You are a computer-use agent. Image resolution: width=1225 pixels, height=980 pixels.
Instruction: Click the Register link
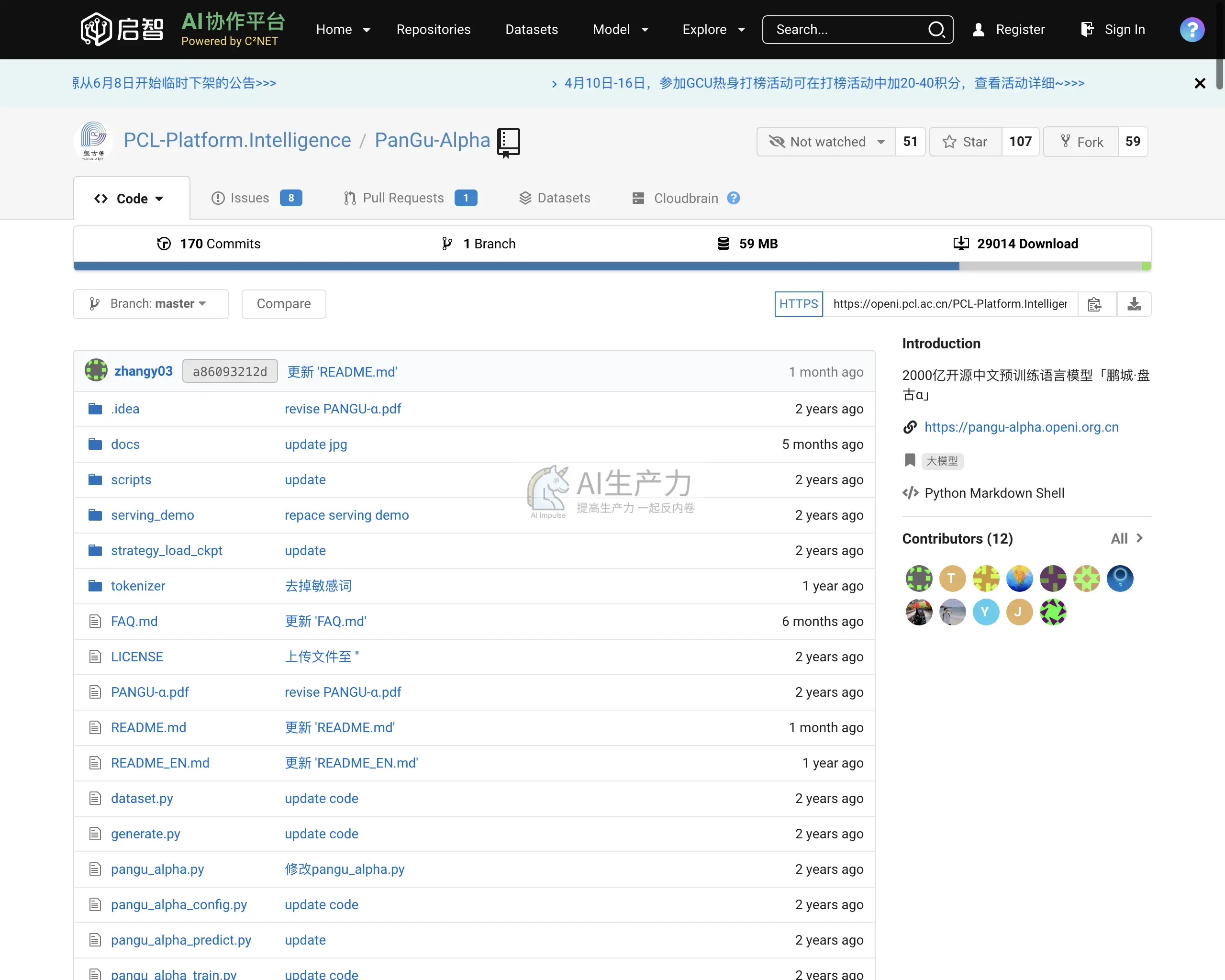(x=1009, y=30)
